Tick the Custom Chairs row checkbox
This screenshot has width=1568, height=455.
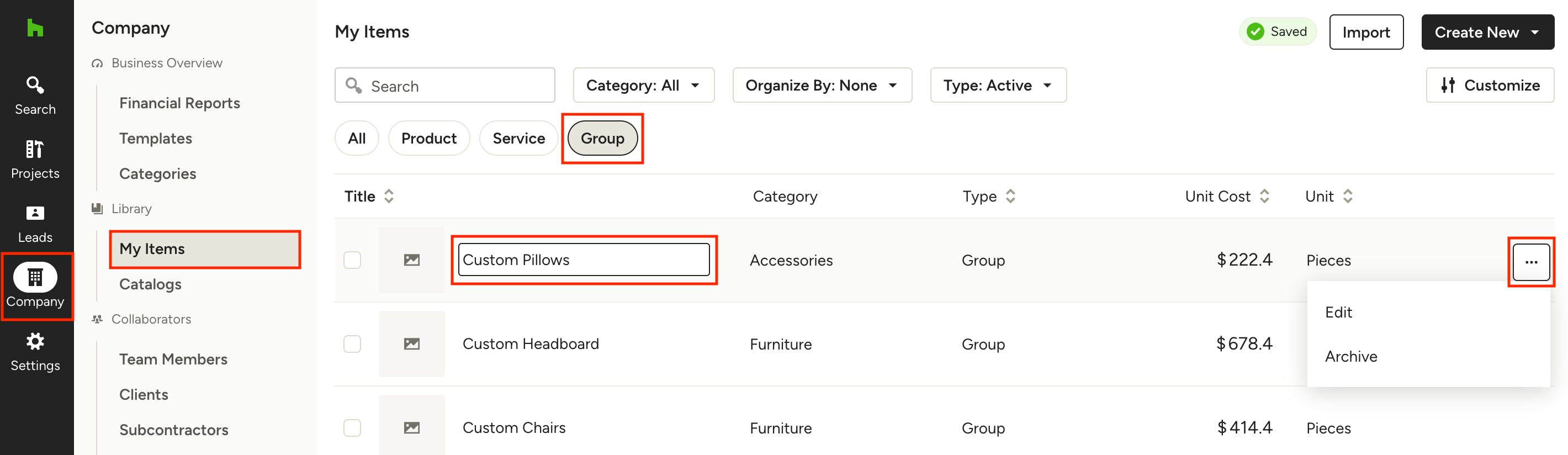point(352,427)
